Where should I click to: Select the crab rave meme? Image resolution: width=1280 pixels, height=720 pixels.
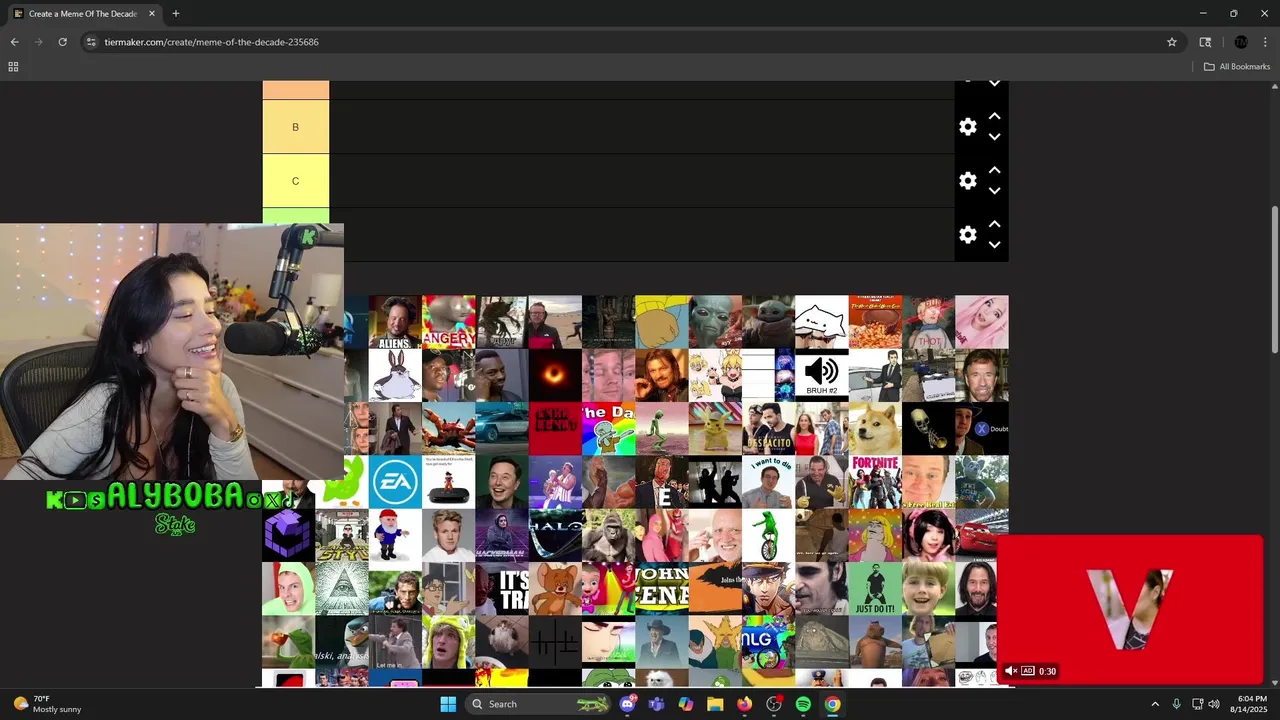tap(449, 428)
